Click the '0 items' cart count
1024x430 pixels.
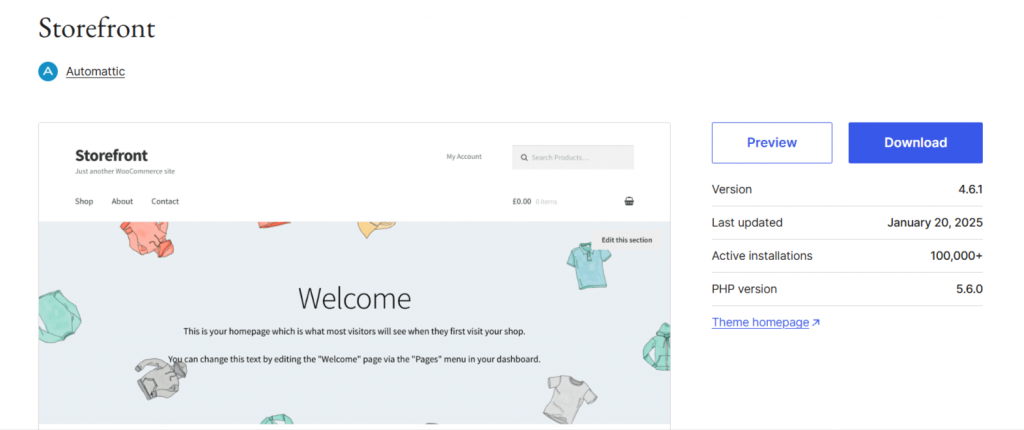pos(547,202)
